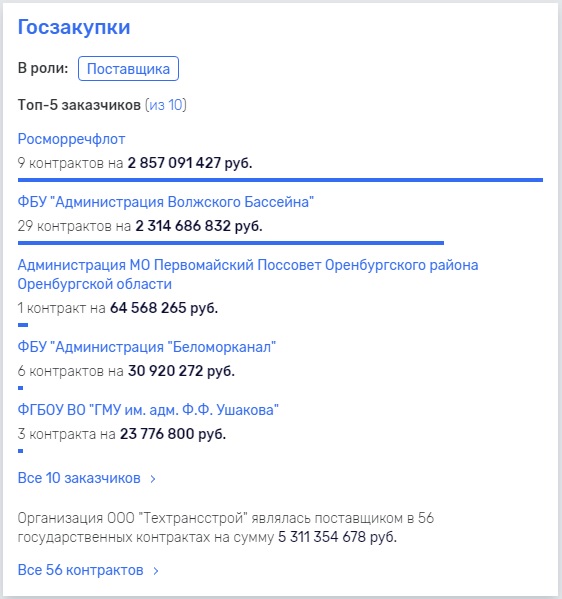Click the ГМУ Ушакова volume bar marker
The height and width of the screenshot is (599, 562).
[21, 451]
